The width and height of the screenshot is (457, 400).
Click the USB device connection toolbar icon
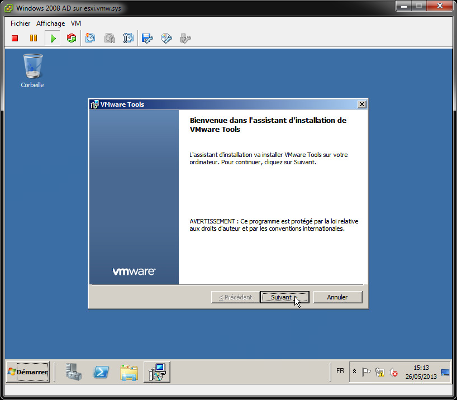tap(185, 38)
